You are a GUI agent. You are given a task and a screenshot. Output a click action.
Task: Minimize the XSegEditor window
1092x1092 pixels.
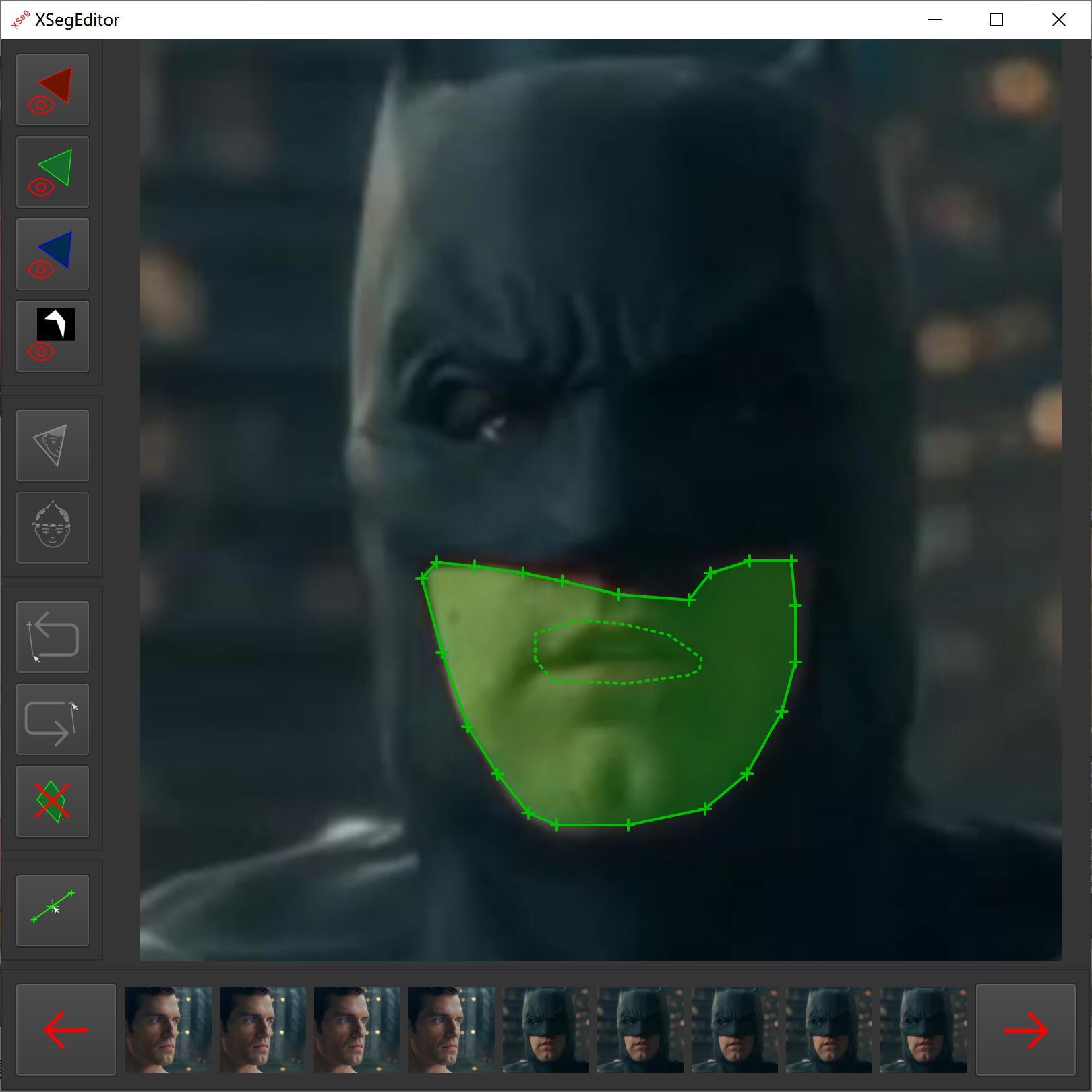point(935,20)
